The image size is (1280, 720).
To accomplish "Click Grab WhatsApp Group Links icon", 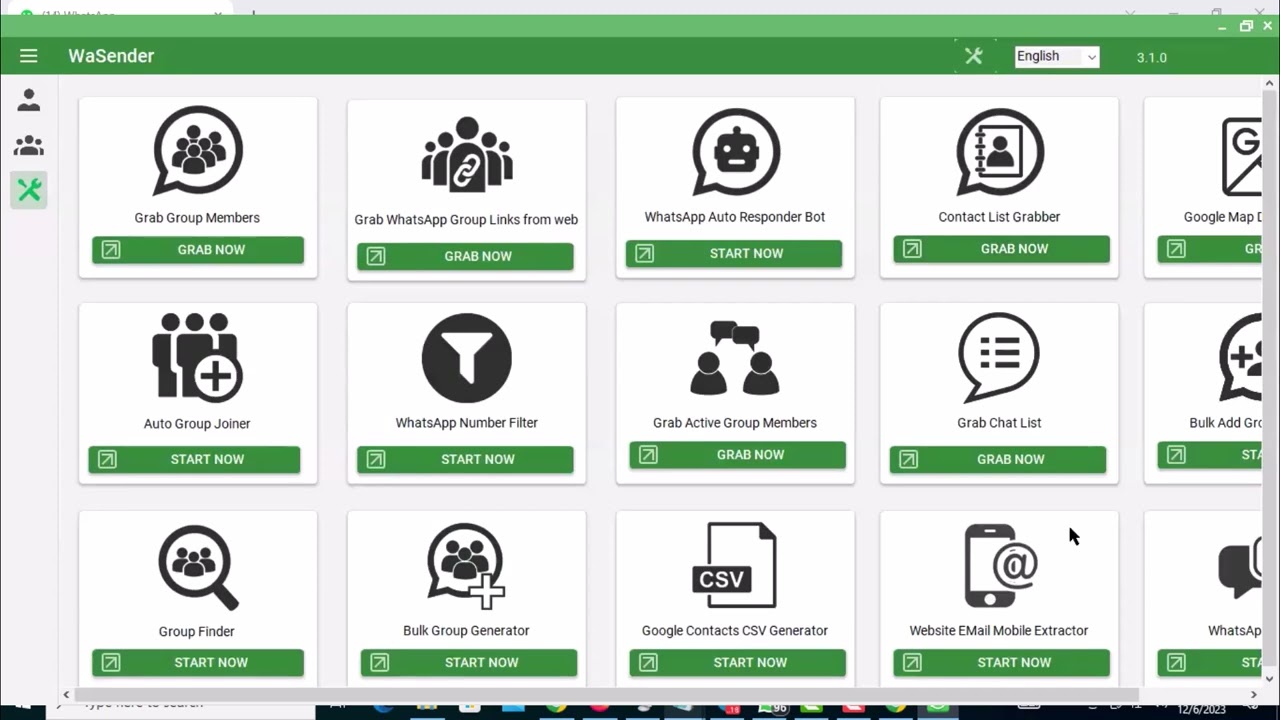I will pos(466,155).
